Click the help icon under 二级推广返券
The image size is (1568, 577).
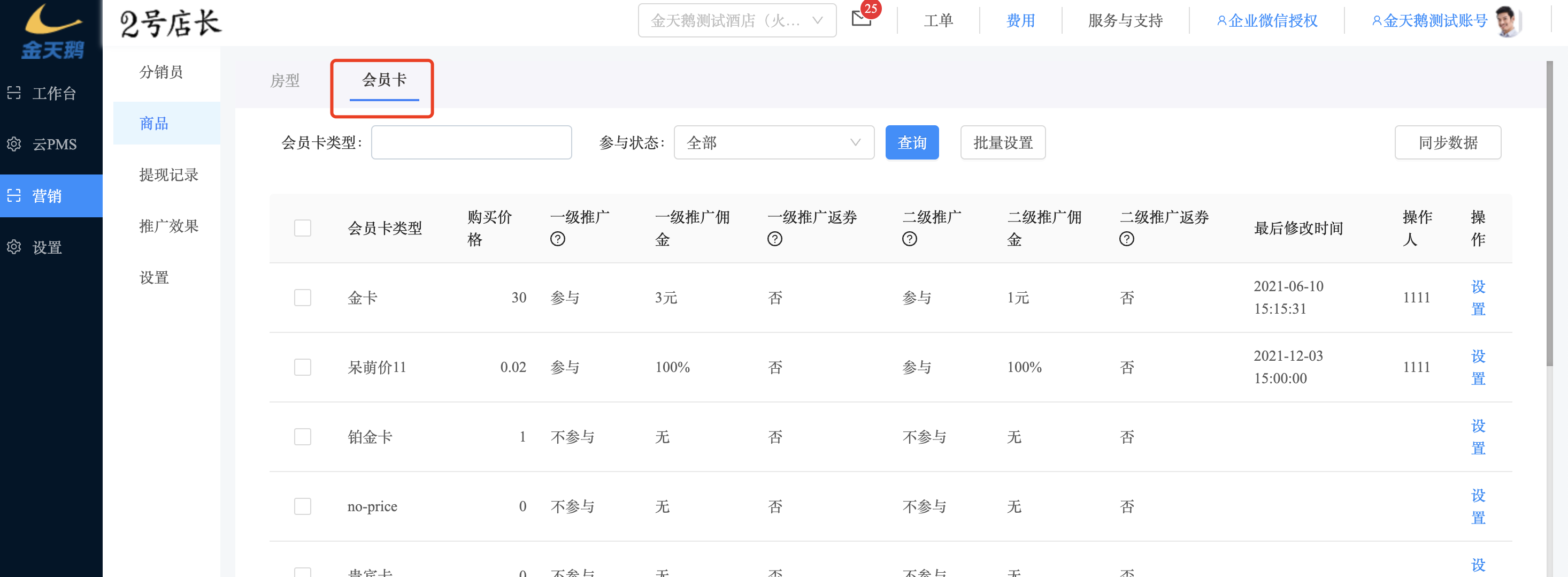coord(1127,239)
